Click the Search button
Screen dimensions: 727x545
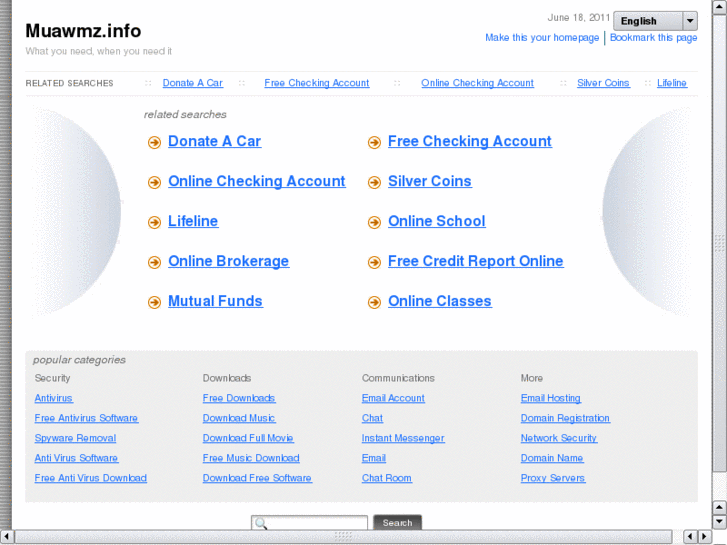click(x=397, y=523)
